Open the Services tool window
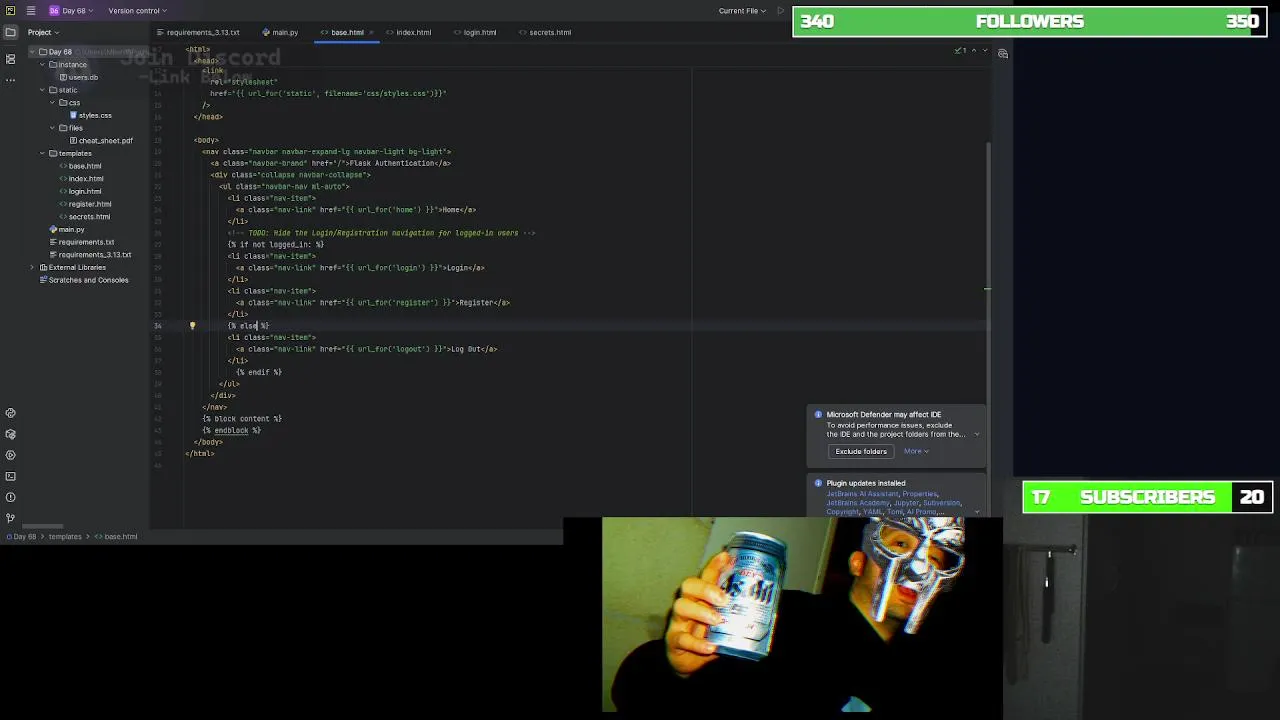 10,455
